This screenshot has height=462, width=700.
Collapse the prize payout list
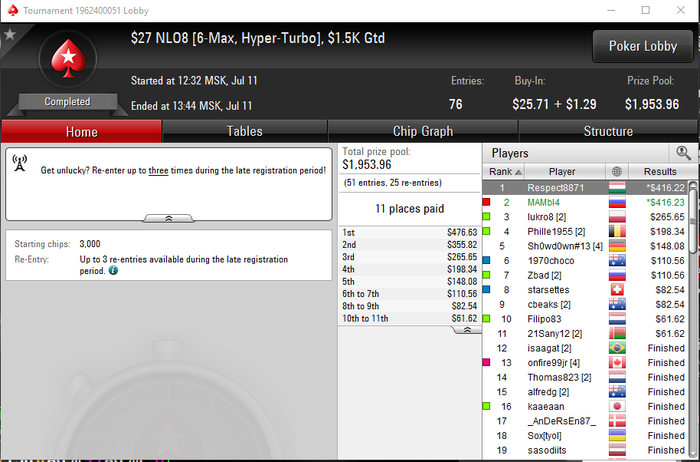point(467,330)
